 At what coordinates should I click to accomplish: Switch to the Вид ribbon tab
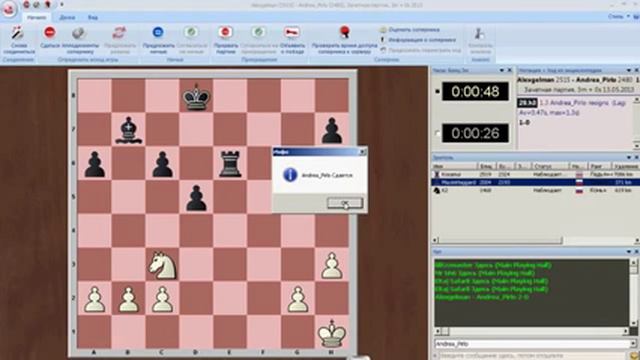93,18
